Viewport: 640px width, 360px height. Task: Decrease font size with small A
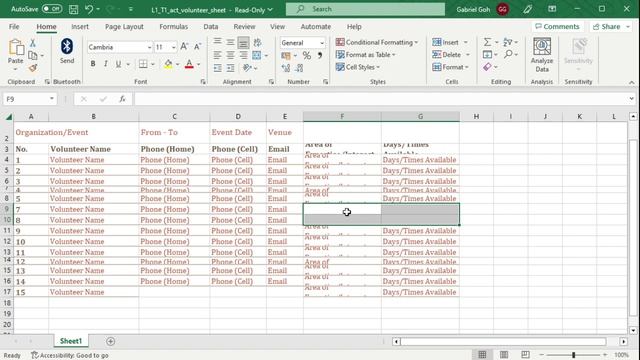[198, 47]
